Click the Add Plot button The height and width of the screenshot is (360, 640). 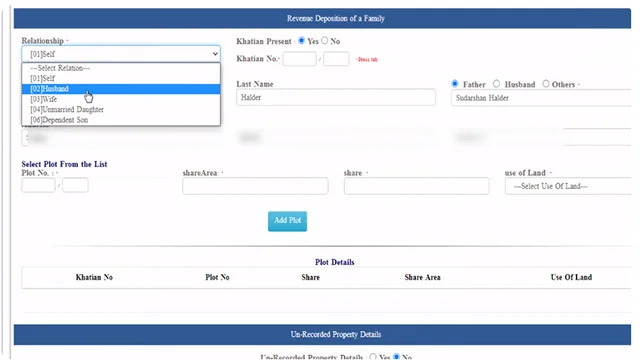[287, 221]
